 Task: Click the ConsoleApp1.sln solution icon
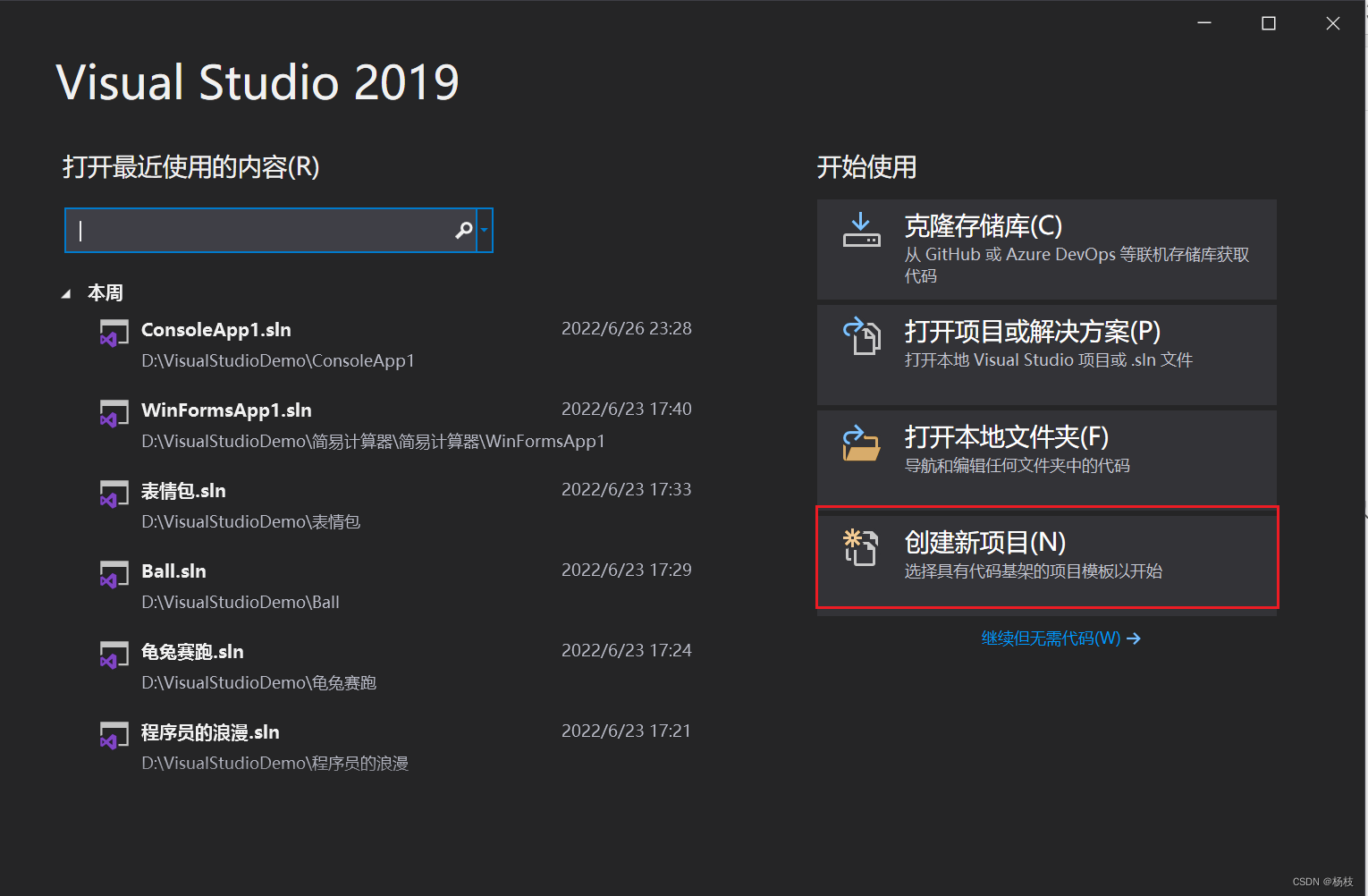(x=114, y=333)
